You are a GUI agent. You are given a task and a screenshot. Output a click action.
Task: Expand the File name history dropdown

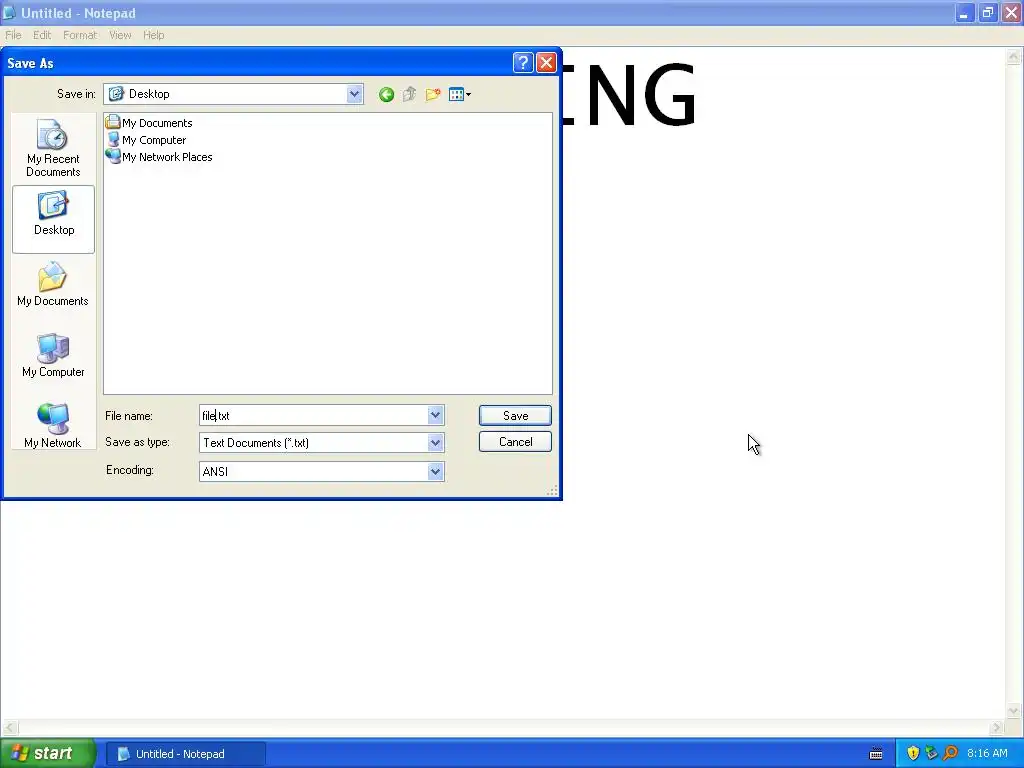click(x=436, y=415)
